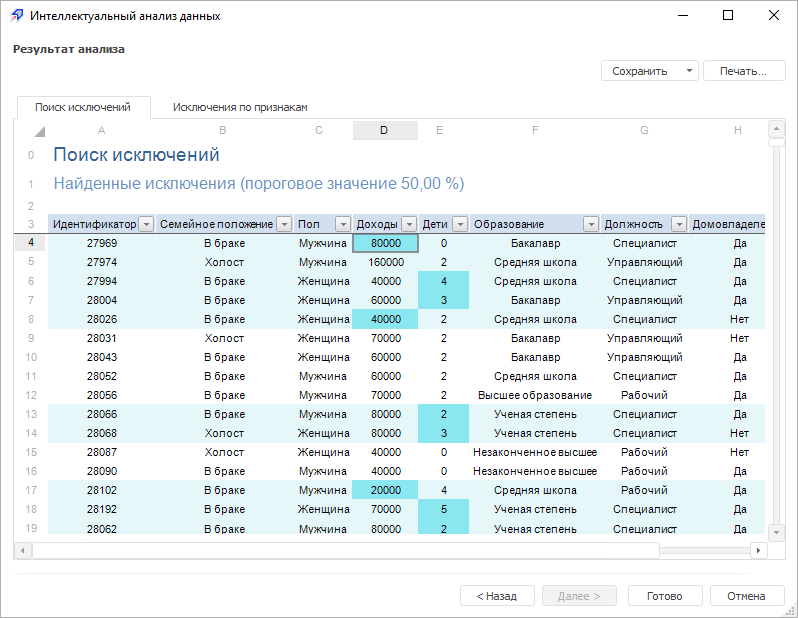The width and height of the screenshot is (798, 618).
Task: Expand the Сохранить button dropdown arrow
Action: (689, 71)
